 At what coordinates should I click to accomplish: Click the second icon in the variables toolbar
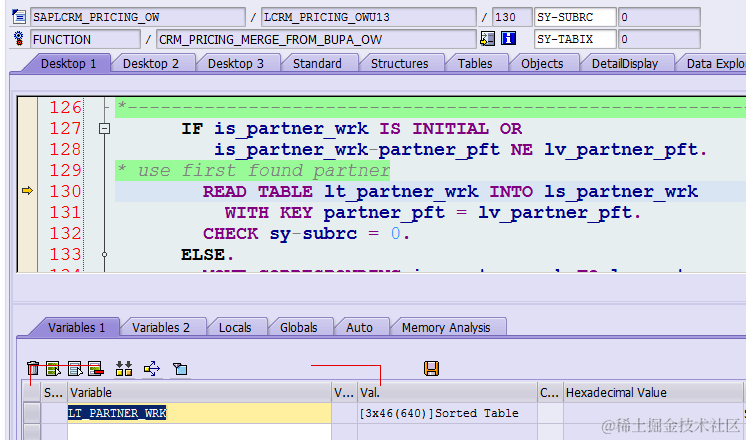tap(53, 369)
